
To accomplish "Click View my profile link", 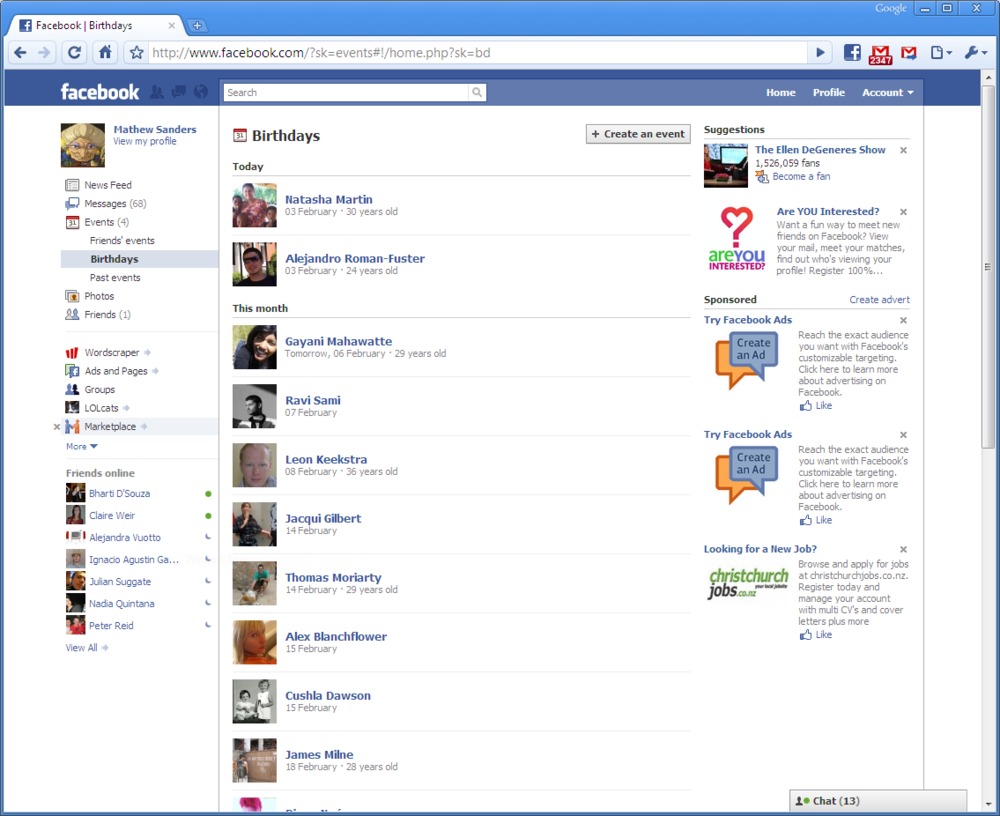I will (x=145, y=141).
